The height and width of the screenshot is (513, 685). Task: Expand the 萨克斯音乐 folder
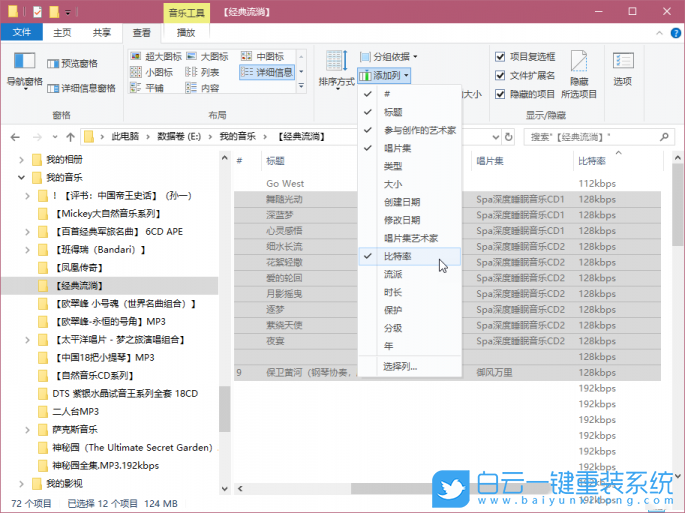click(x=27, y=430)
